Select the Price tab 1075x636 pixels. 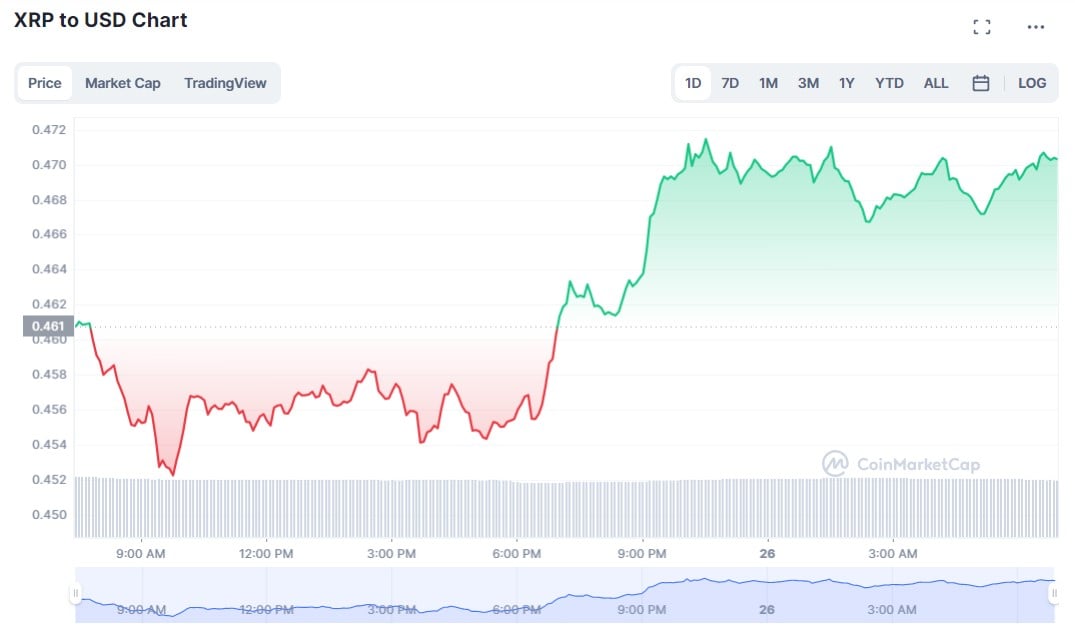[44, 83]
